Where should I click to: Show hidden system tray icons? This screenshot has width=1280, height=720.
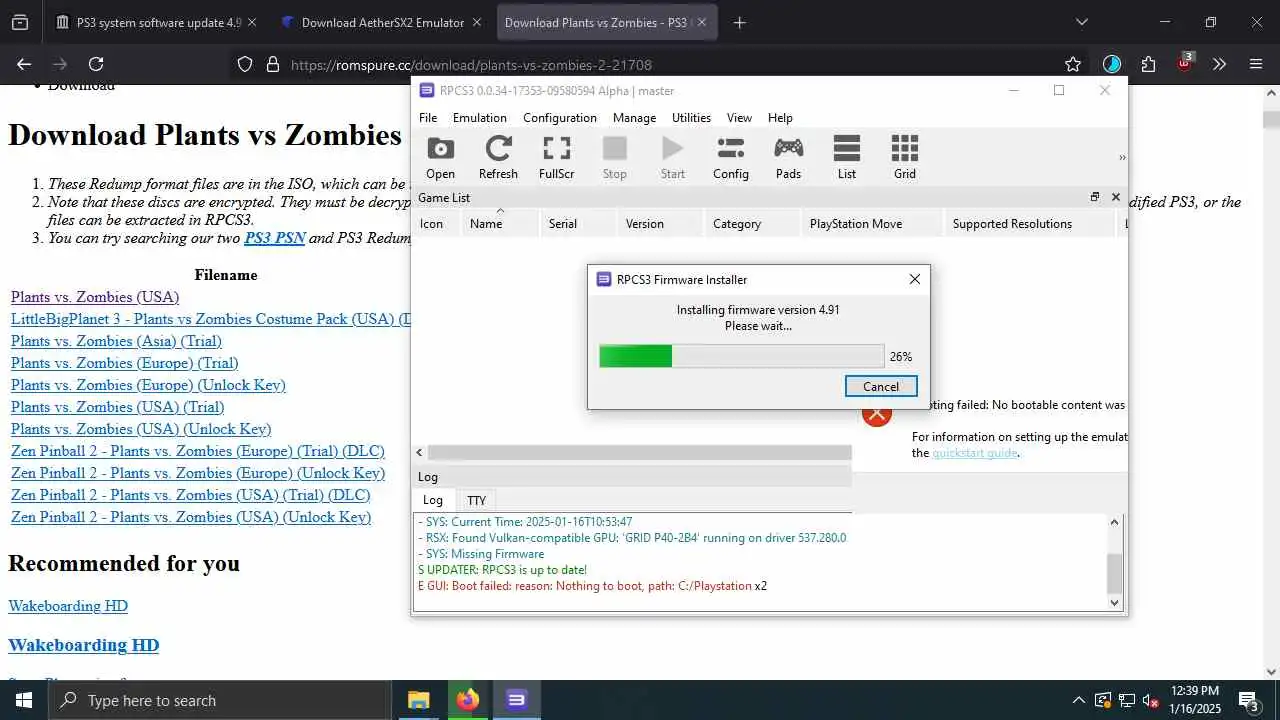pyautogui.click(x=1078, y=700)
